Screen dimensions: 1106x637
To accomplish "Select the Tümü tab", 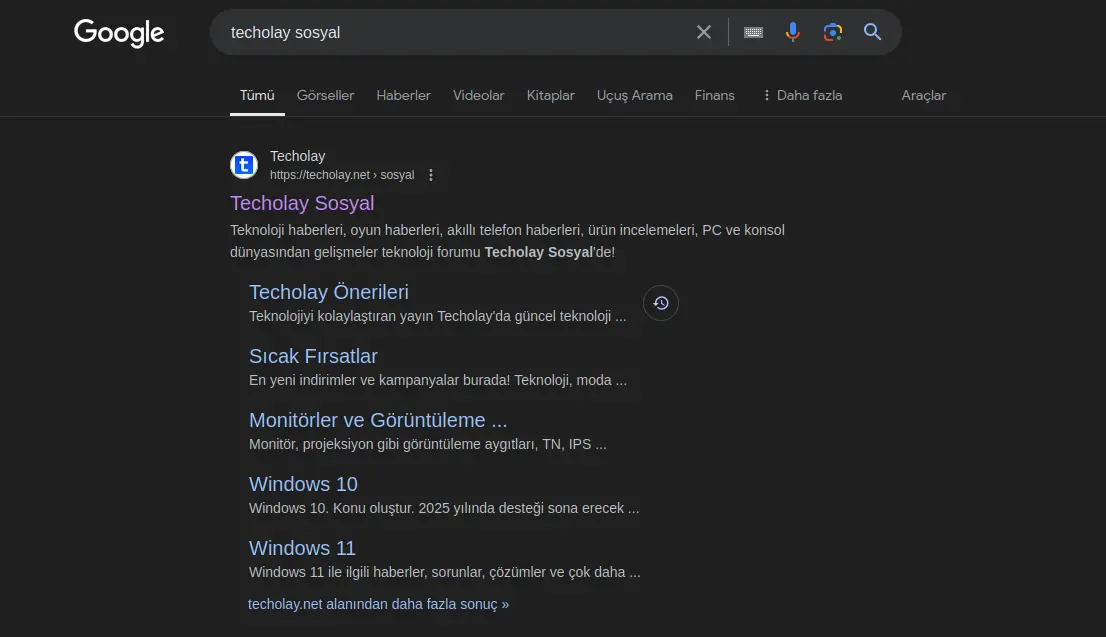I will click(257, 95).
